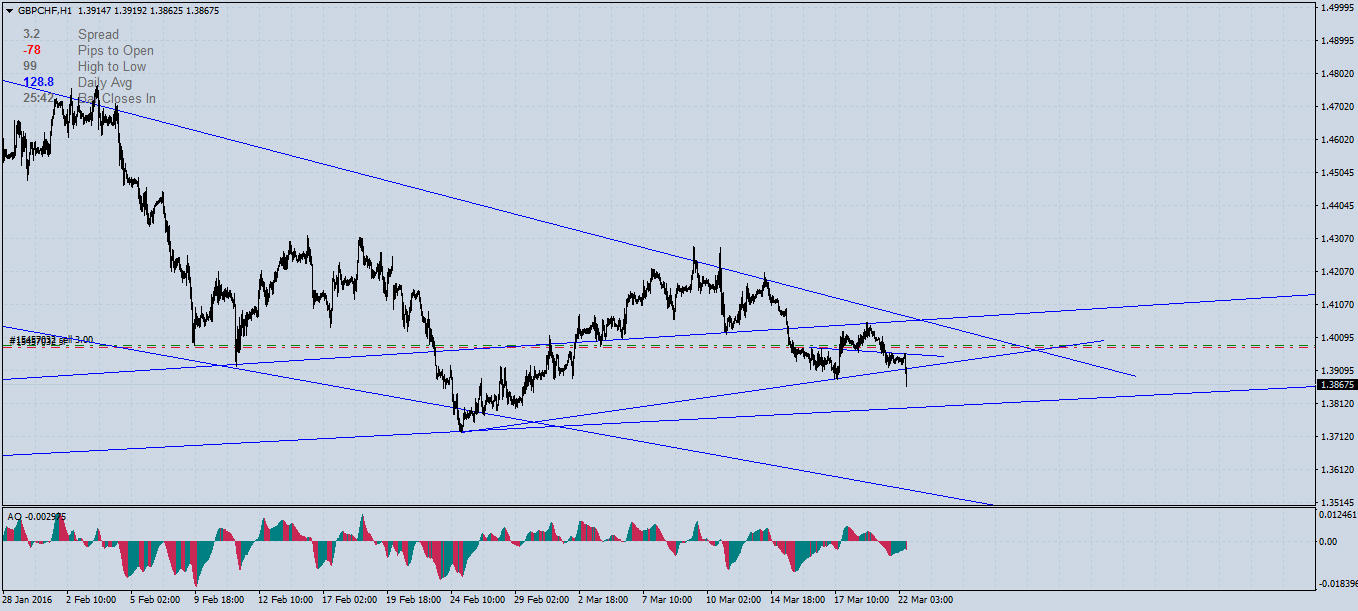
Task: Open the chart menu arrow beside GBPCHF,H1
Action: click(9, 11)
